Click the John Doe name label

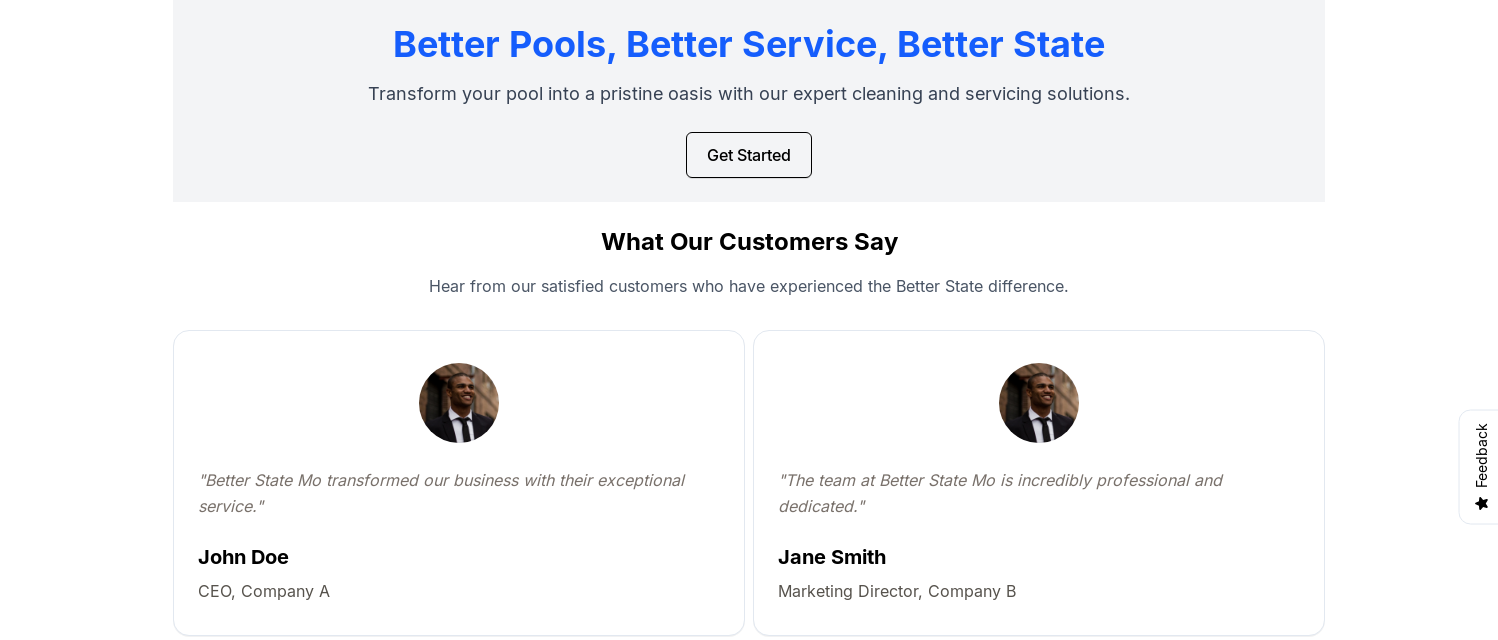pos(243,557)
